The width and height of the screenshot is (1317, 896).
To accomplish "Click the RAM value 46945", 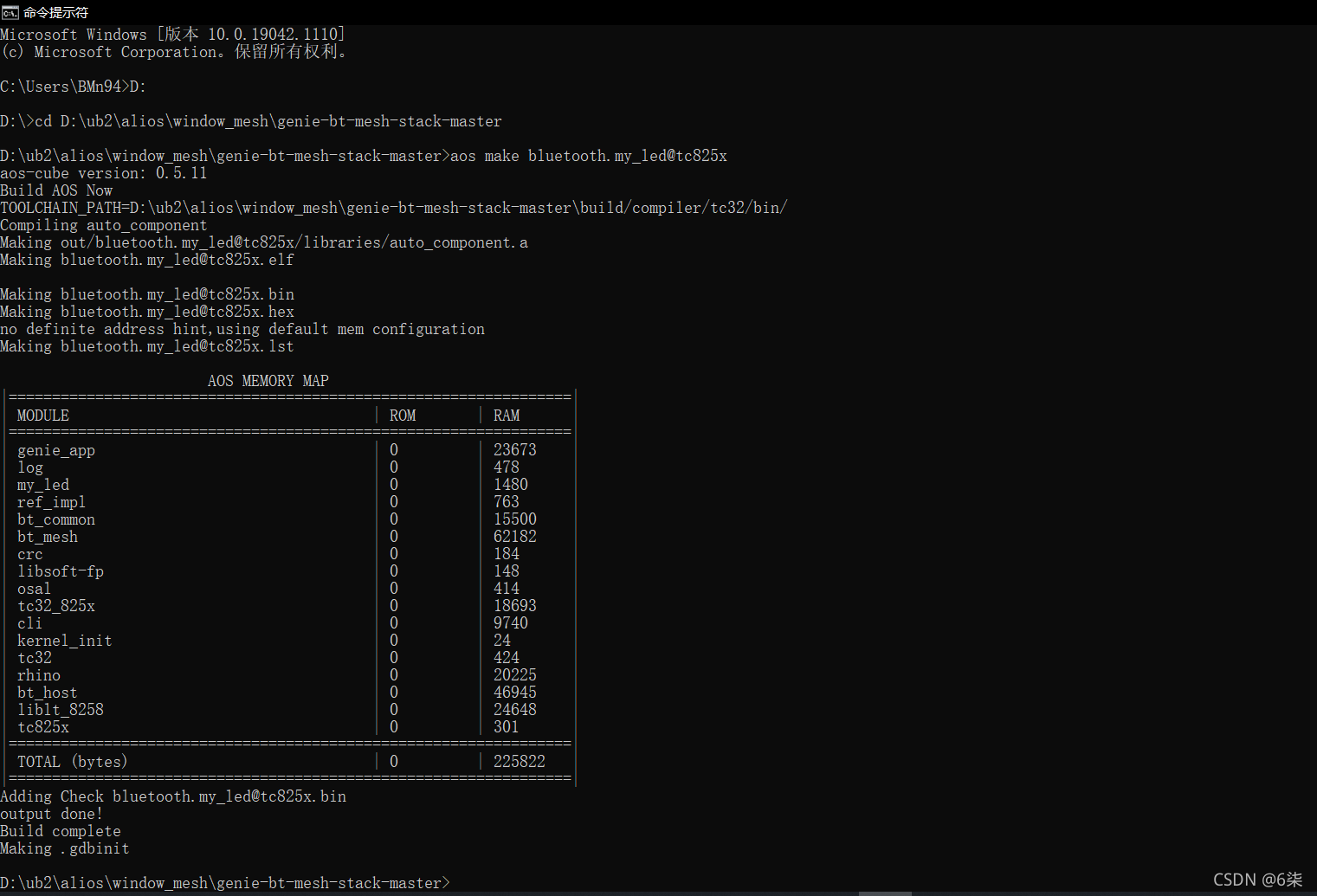I will [x=515, y=693].
